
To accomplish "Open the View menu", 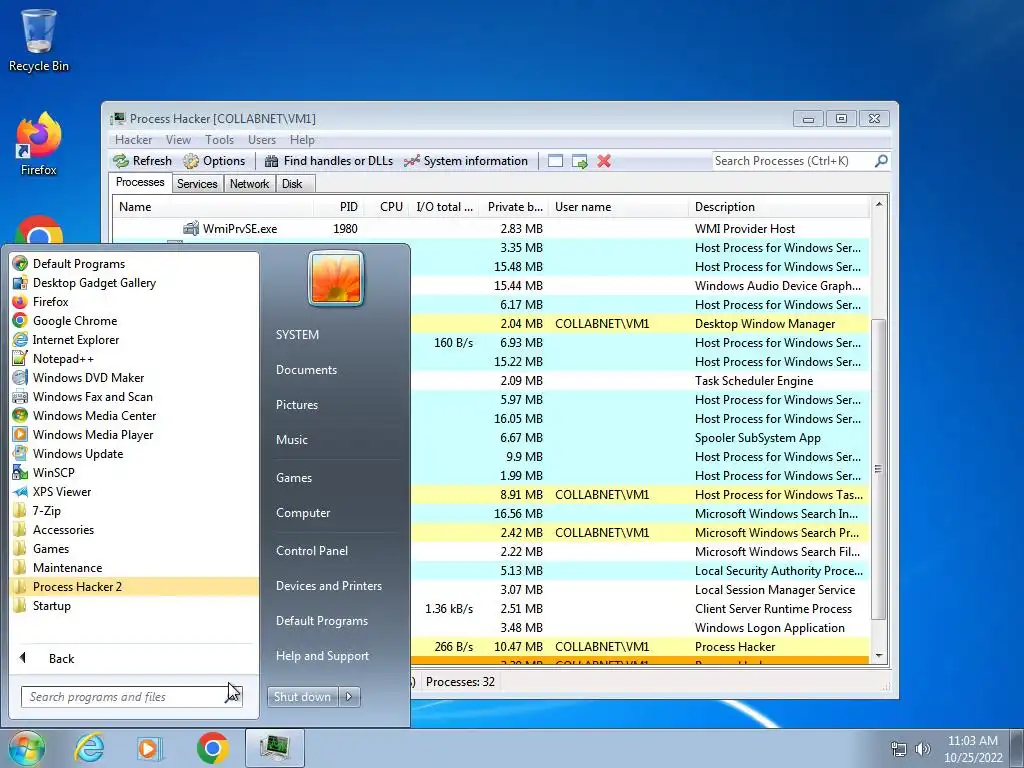I will pyautogui.click(x=178, y=140).
